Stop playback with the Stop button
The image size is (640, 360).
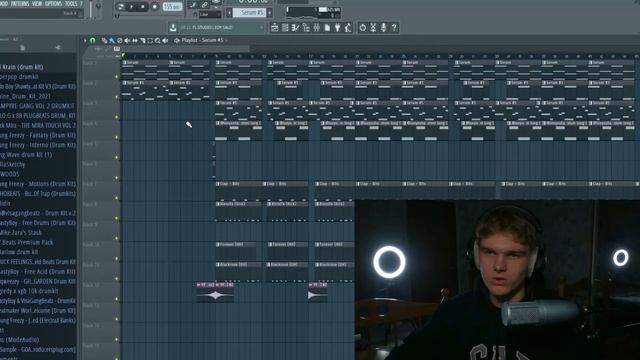(142, 7)
